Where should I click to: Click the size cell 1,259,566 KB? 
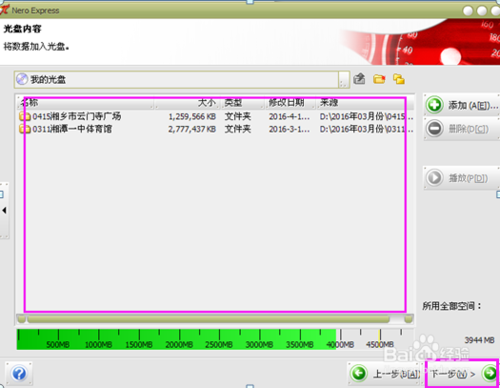pyautogui.click(x=192, y=117)
